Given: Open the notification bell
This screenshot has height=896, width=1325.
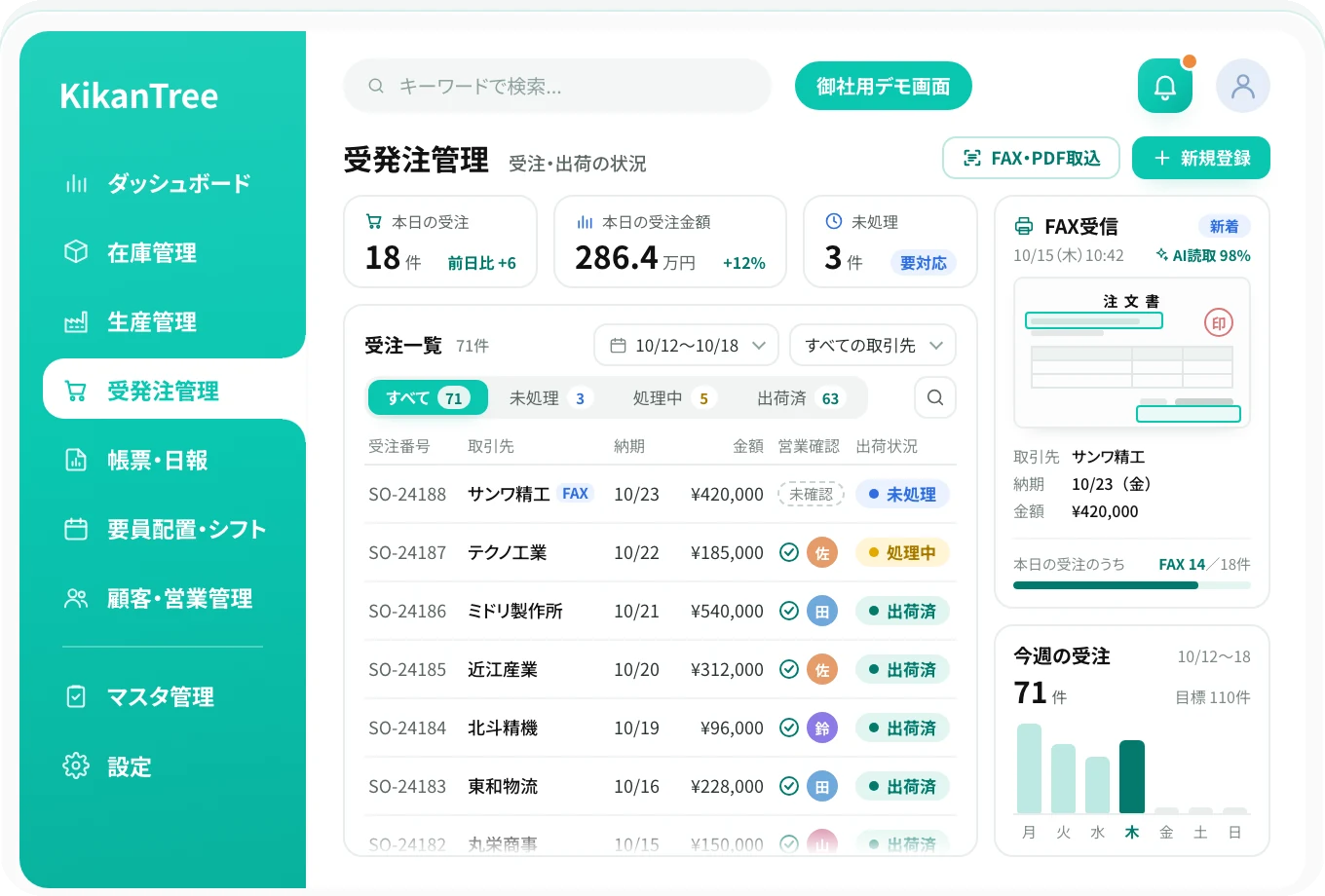Looking at the screenshot, I should (1164, 86).
